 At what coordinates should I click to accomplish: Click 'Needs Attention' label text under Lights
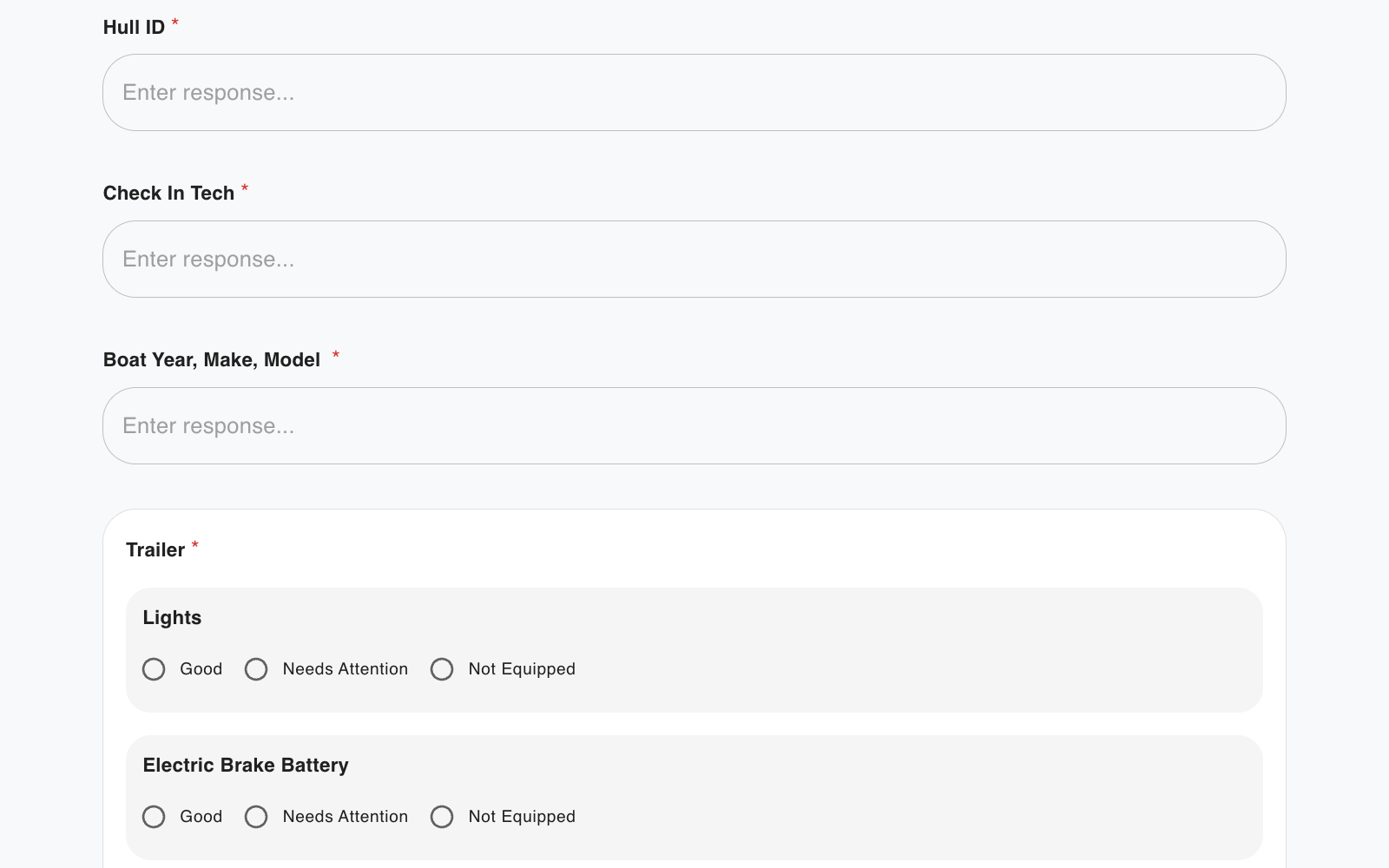pos(345,669)
